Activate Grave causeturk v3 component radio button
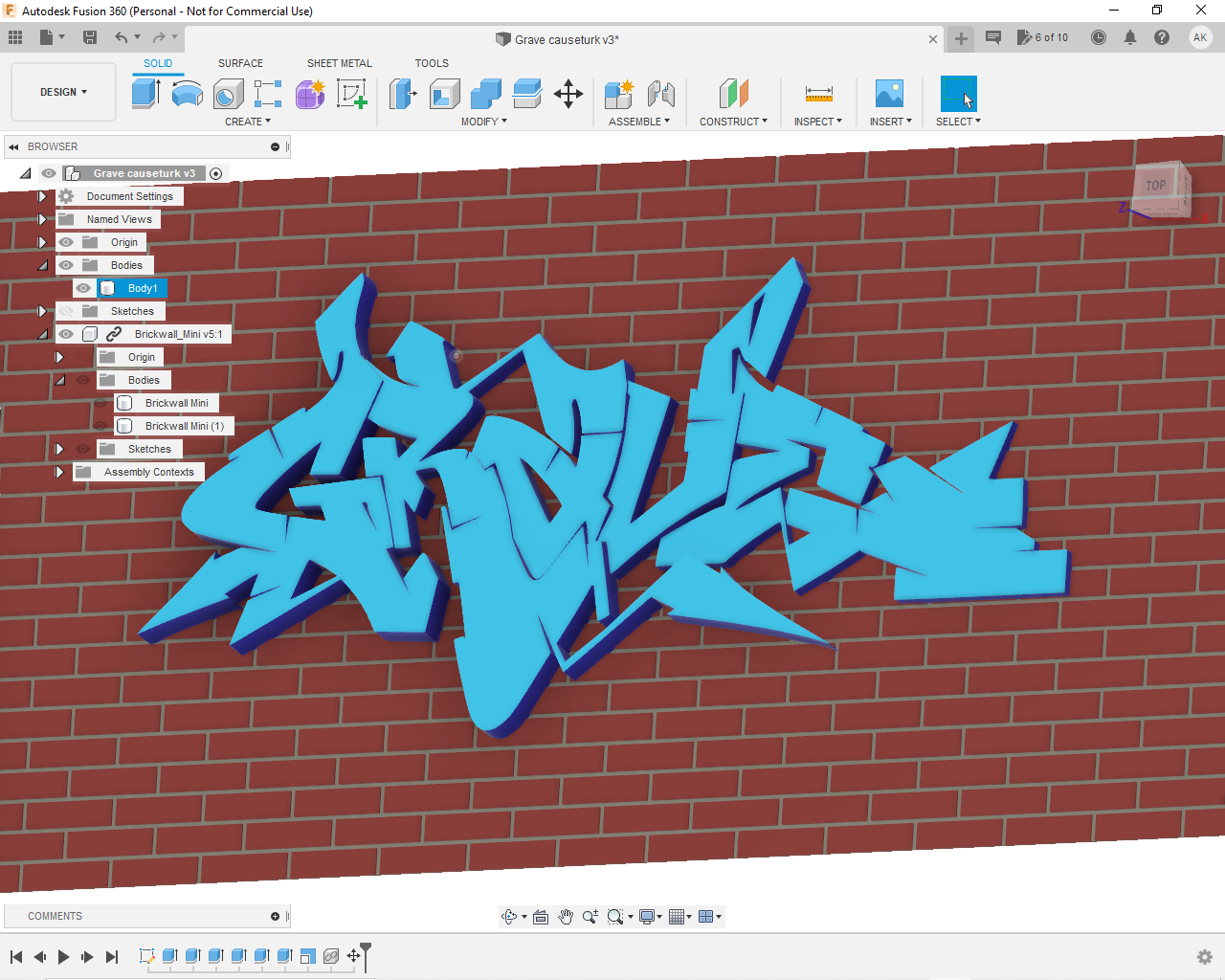 click(216, 173)
